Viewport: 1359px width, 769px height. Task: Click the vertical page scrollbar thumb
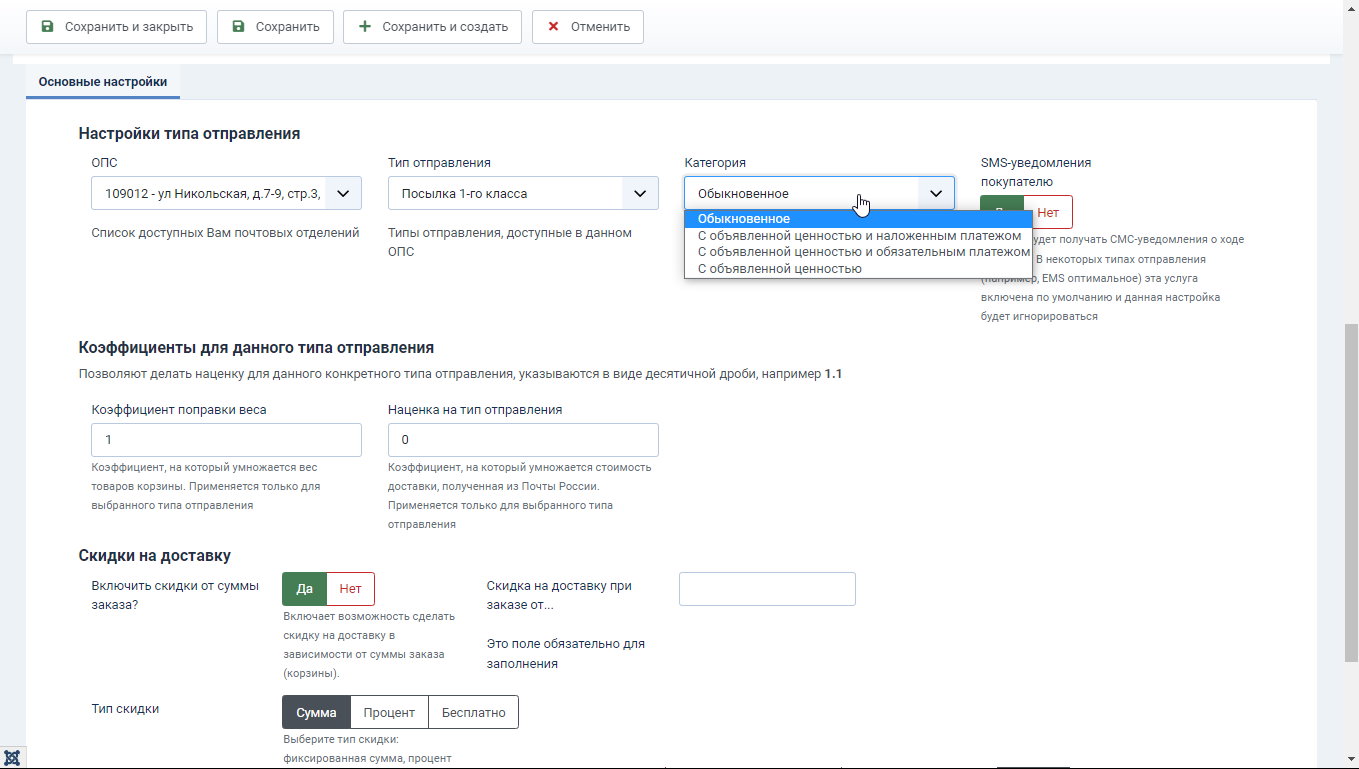coord(1350,490)
